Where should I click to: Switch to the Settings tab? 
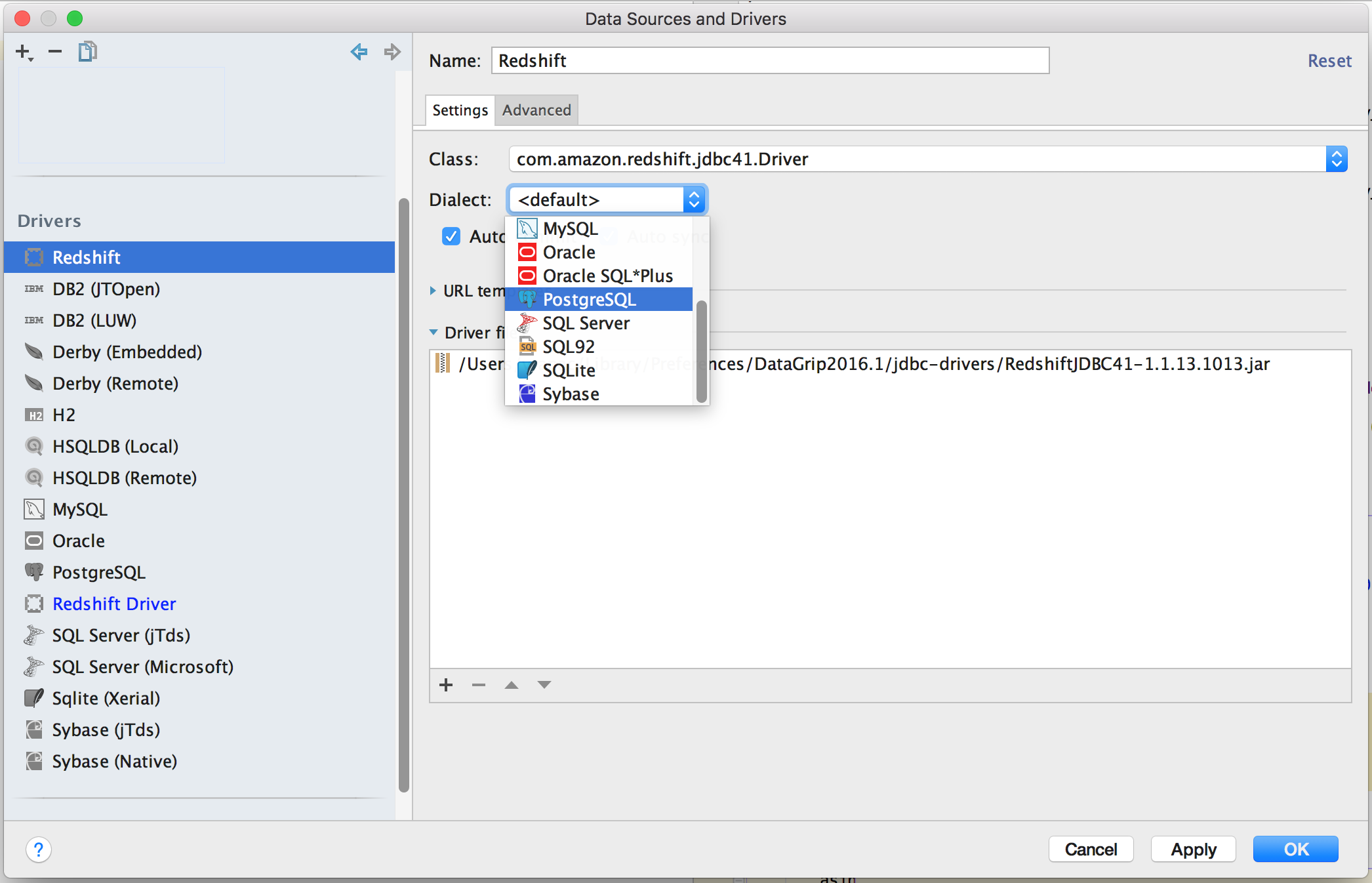tap(460, 110)
